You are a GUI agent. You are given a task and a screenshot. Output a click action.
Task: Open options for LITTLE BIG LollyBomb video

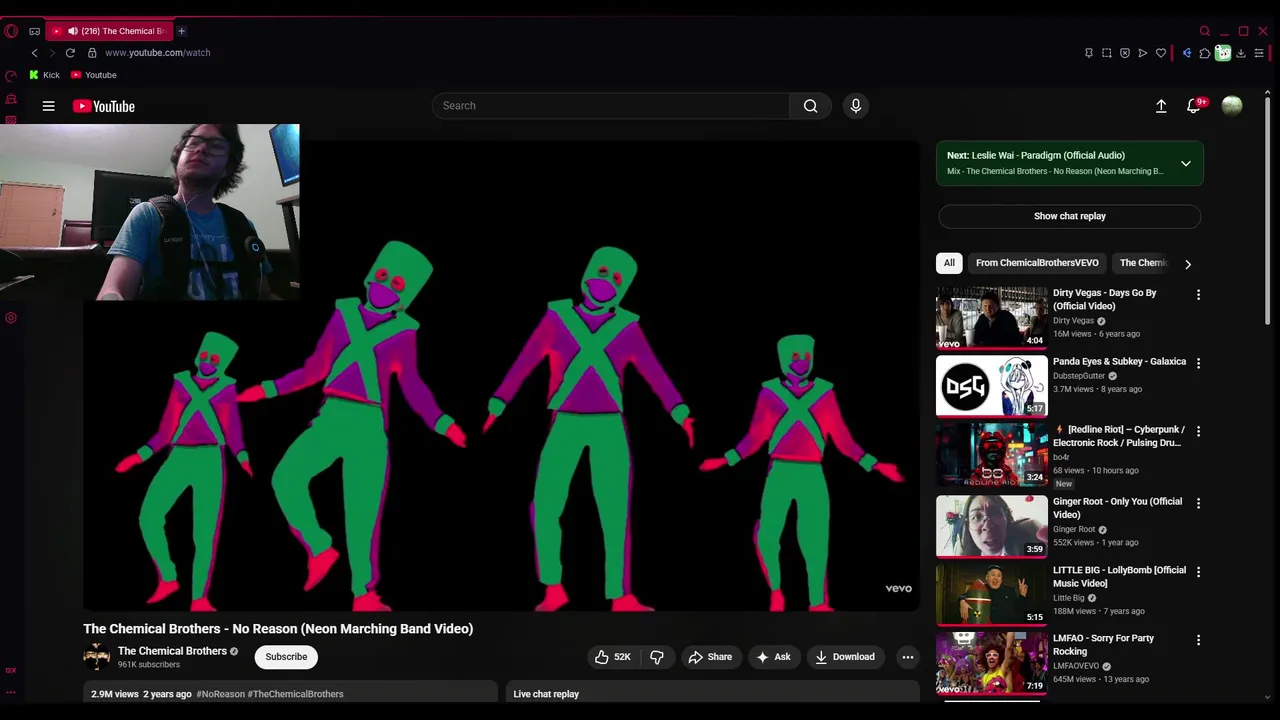(x=1198, y=572)
